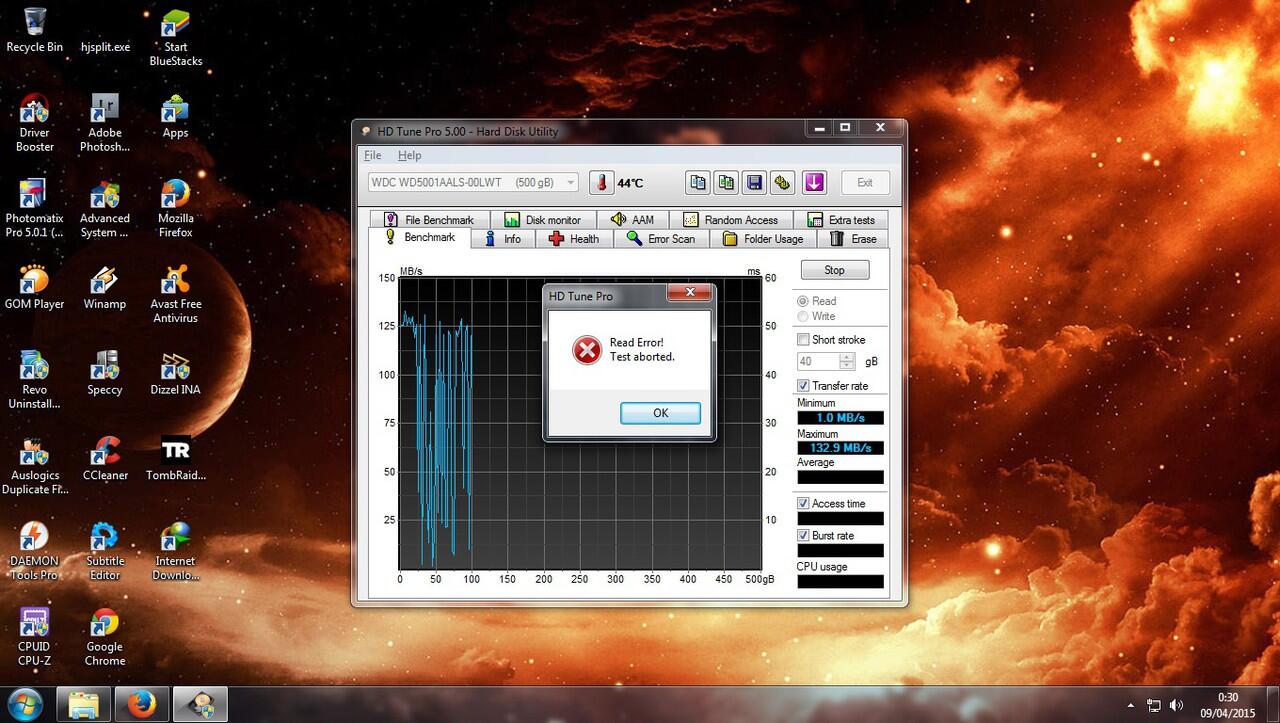Image resolution: width=1280 pixels, height=723 pixels.
Task: Switch to the Error Scan tab
Action: click(x=661, y=239)
